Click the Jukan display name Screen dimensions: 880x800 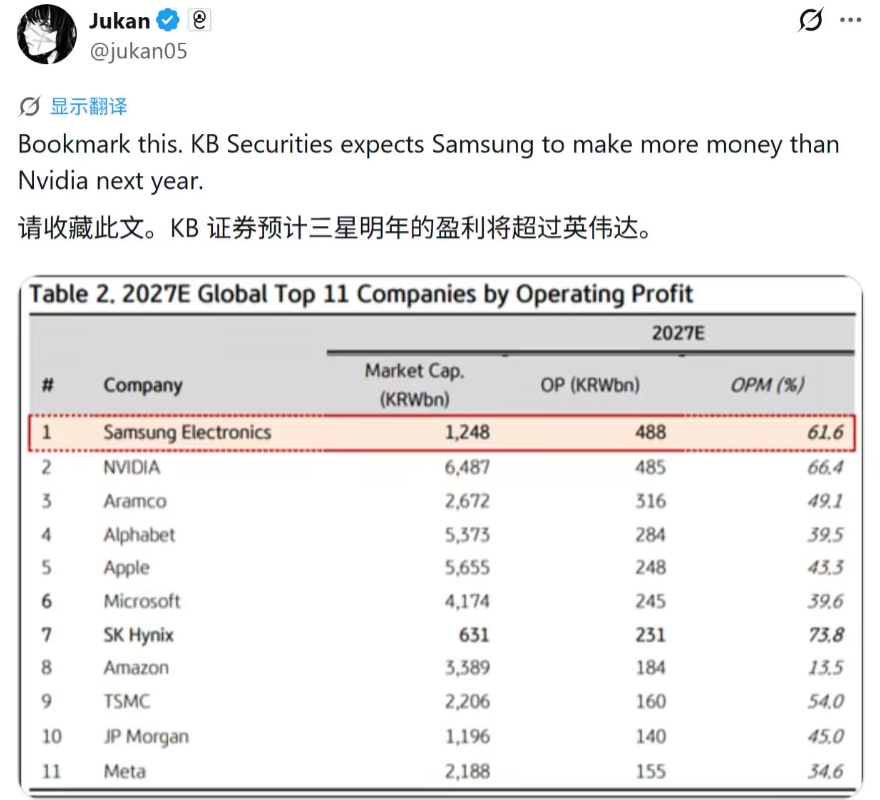click(x=121, y=21)
